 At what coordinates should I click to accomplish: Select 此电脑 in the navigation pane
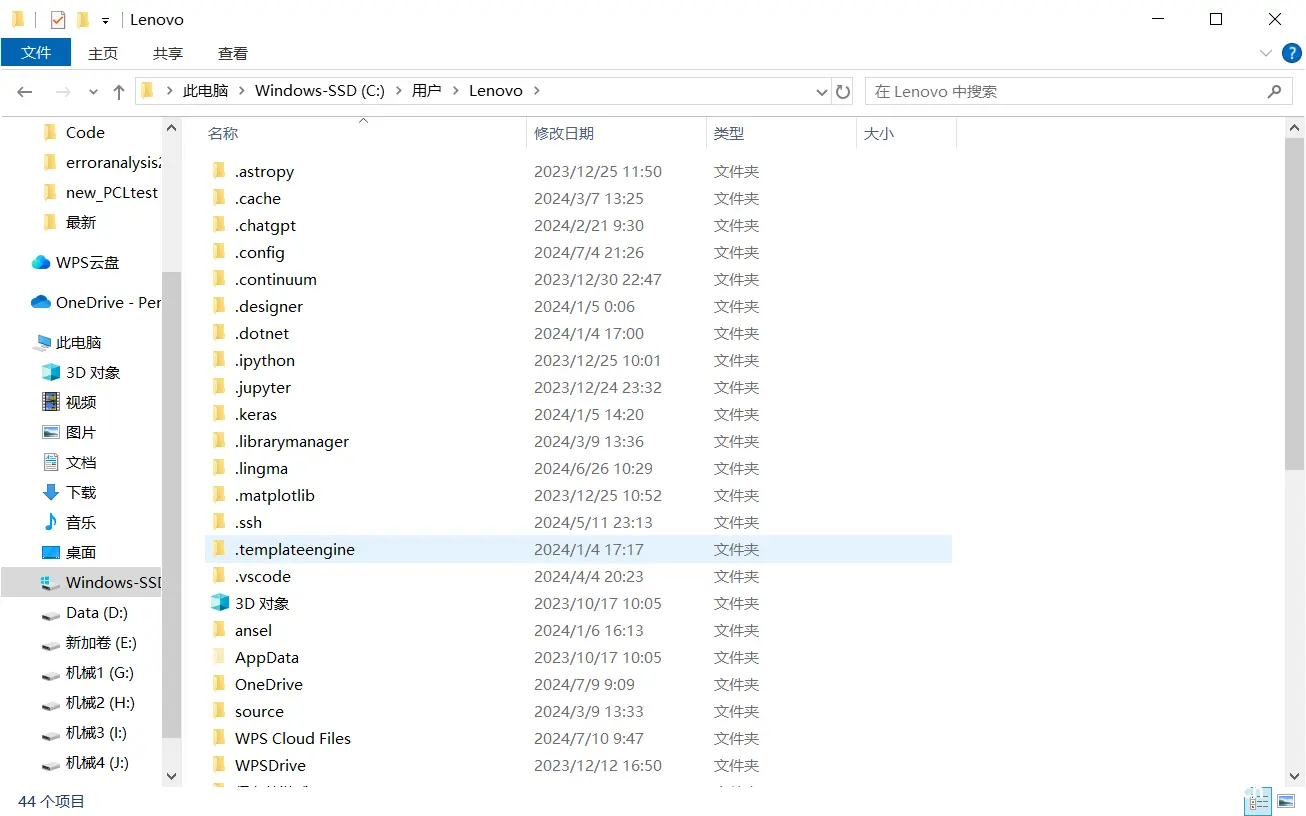click(78, 342)
